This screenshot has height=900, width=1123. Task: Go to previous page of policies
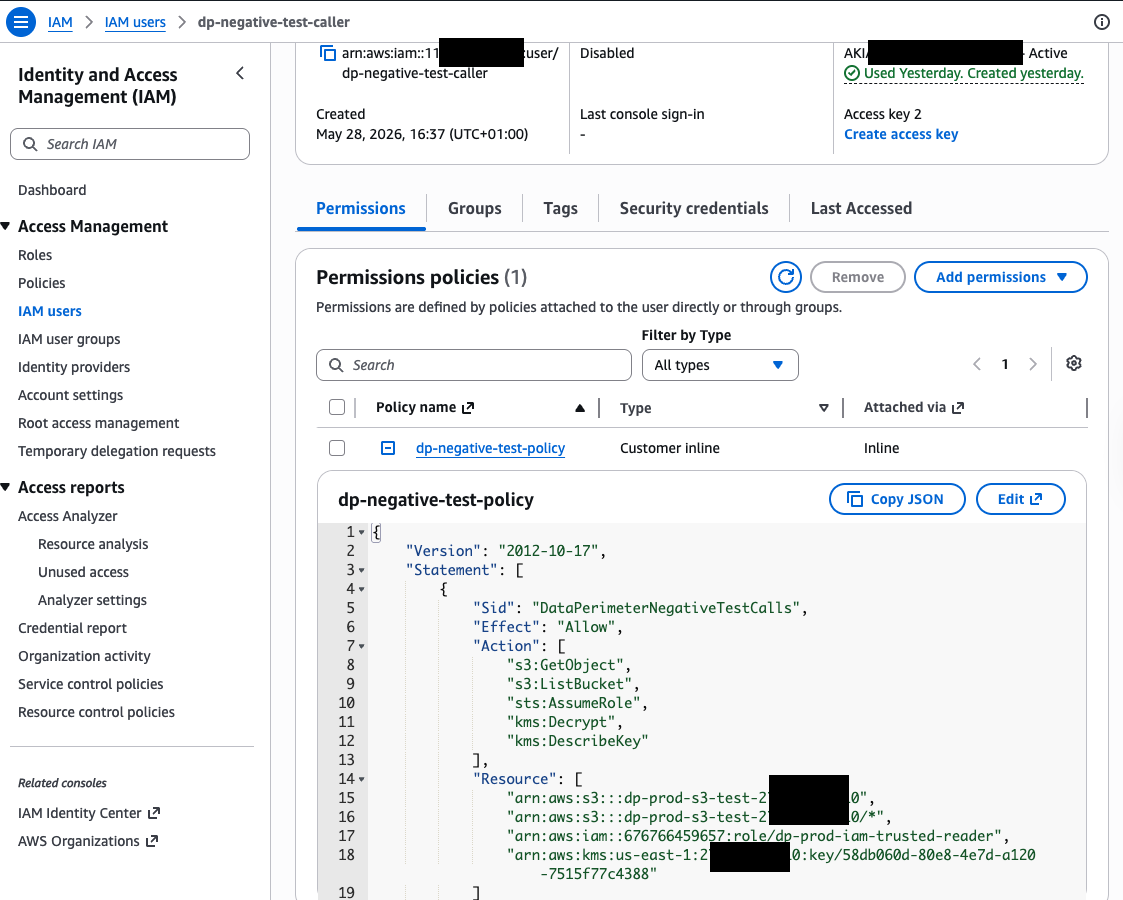click(977, 364)
